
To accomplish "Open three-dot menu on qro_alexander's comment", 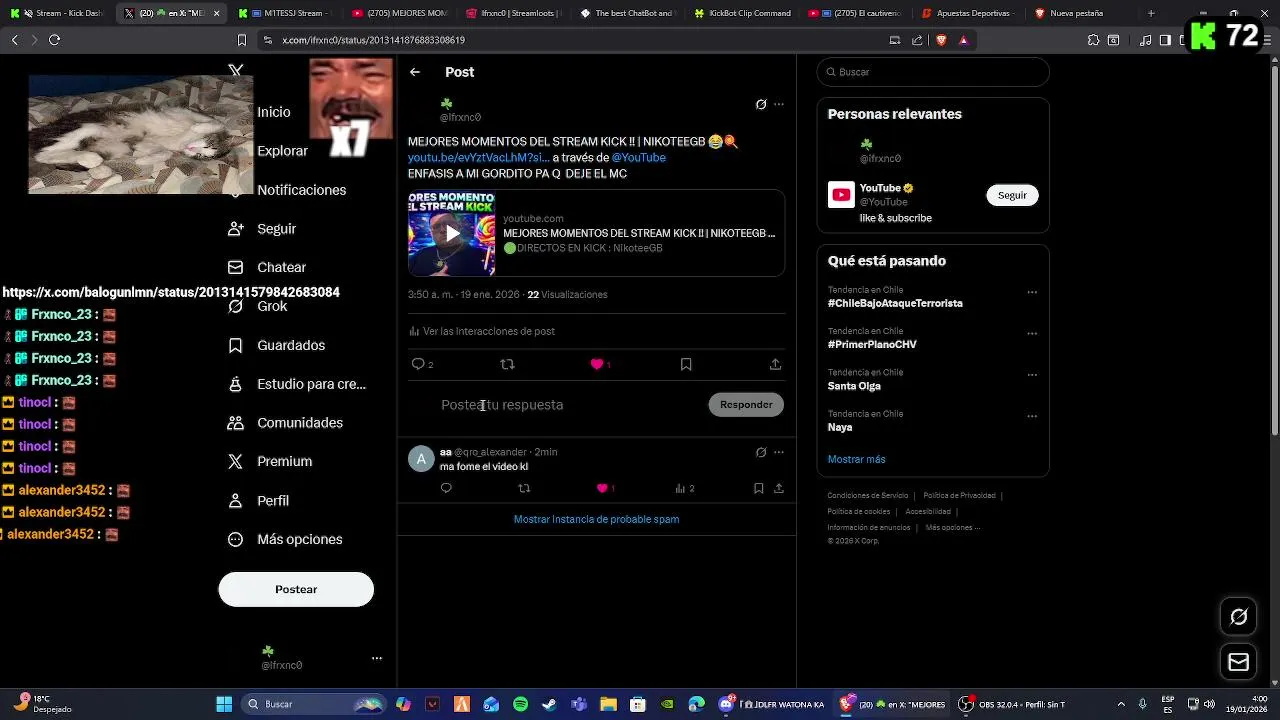I will click(x=779, y=452).
